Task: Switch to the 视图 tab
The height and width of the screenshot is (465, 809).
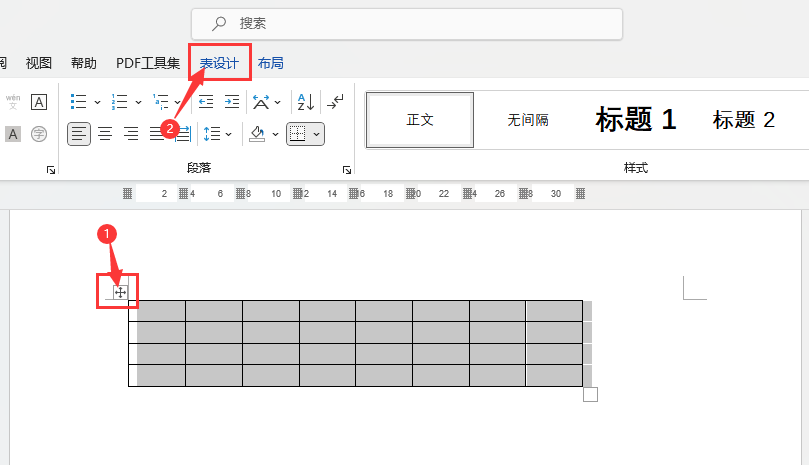Action: [39, 63]
